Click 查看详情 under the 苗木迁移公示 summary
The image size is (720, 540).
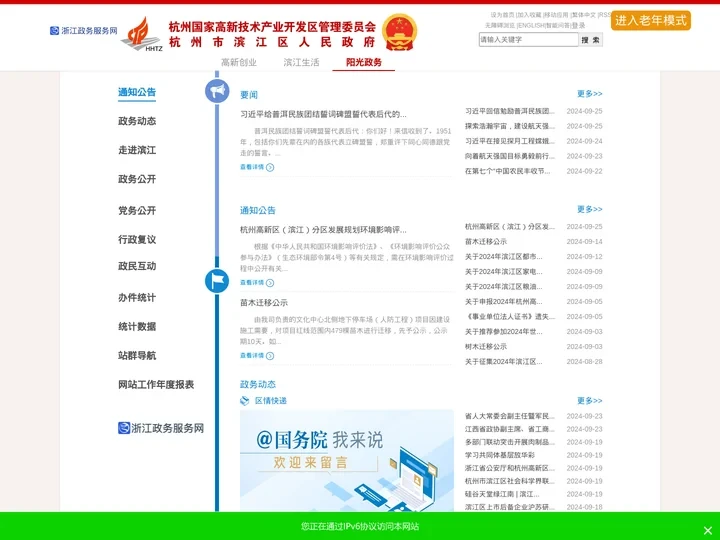(x=257, y=355)
